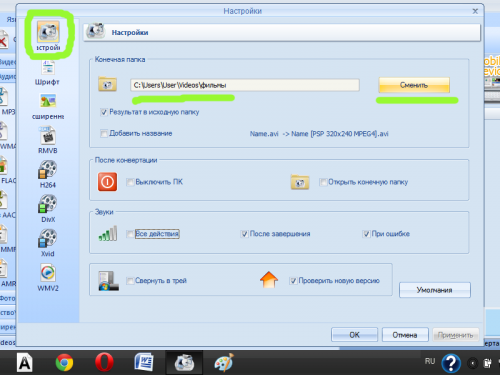
Task: Click the folder icon near Открыть конечную папку
Action: 300,182
